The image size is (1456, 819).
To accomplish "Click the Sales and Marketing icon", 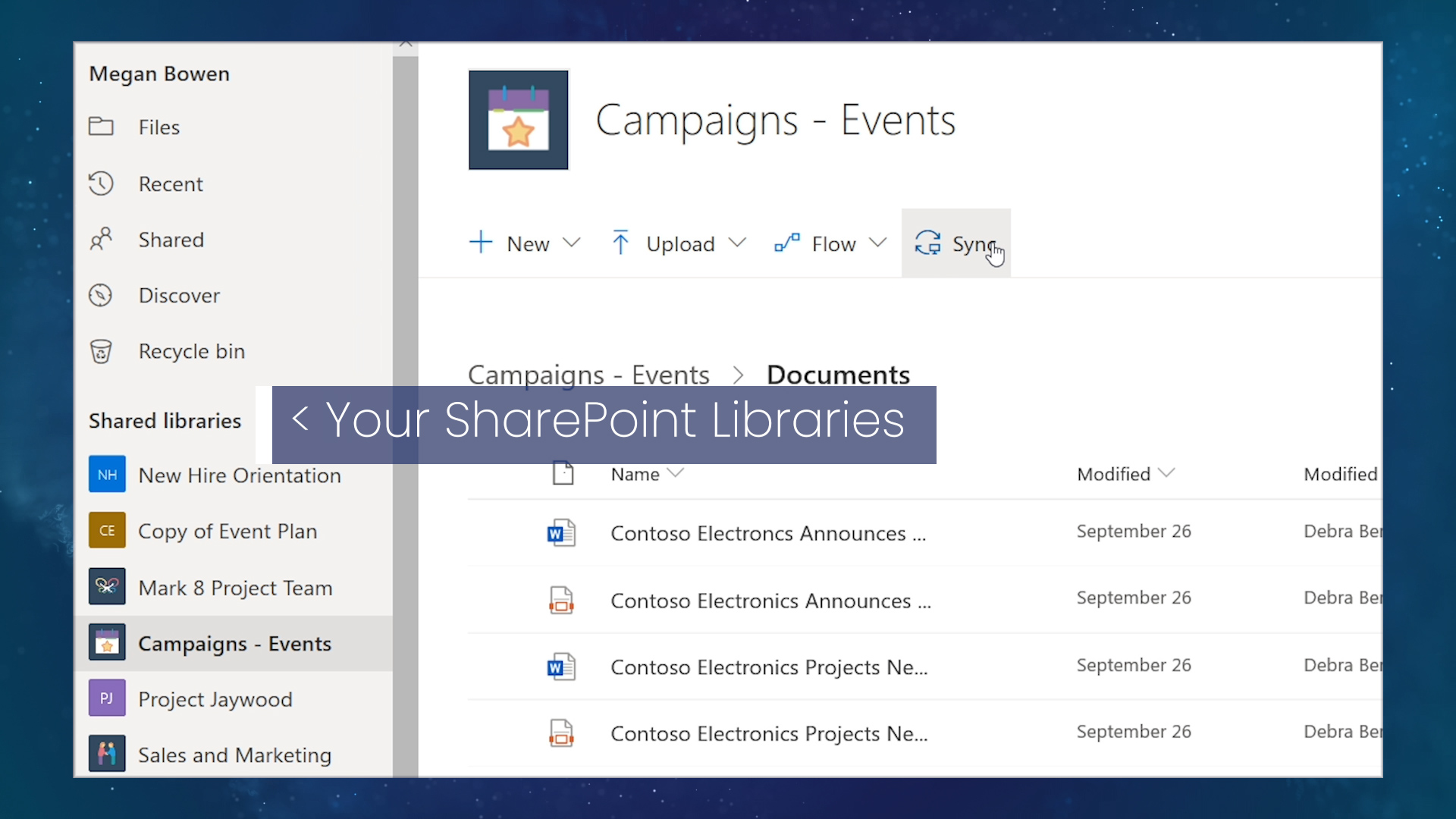I will (x=107, y=755).
